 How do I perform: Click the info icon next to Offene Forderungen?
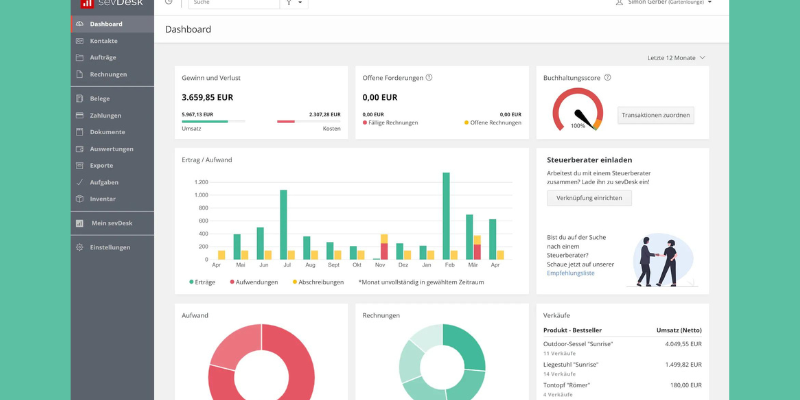tap(429, 77)
